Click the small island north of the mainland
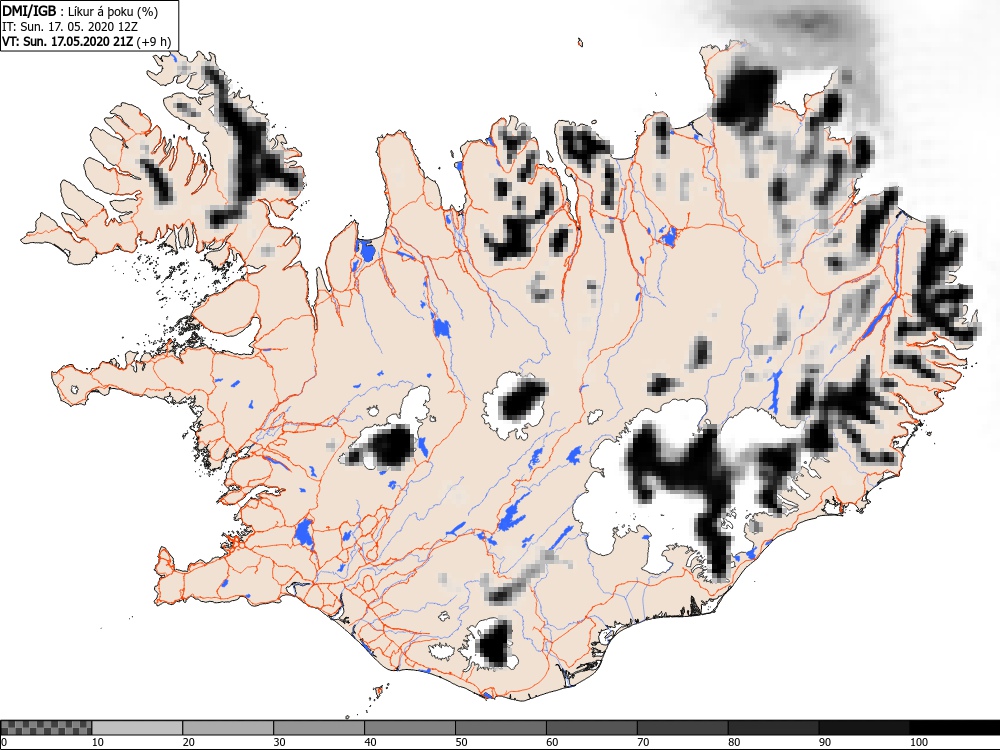Viewport: 1000px width, 750px height. (581, 43)
